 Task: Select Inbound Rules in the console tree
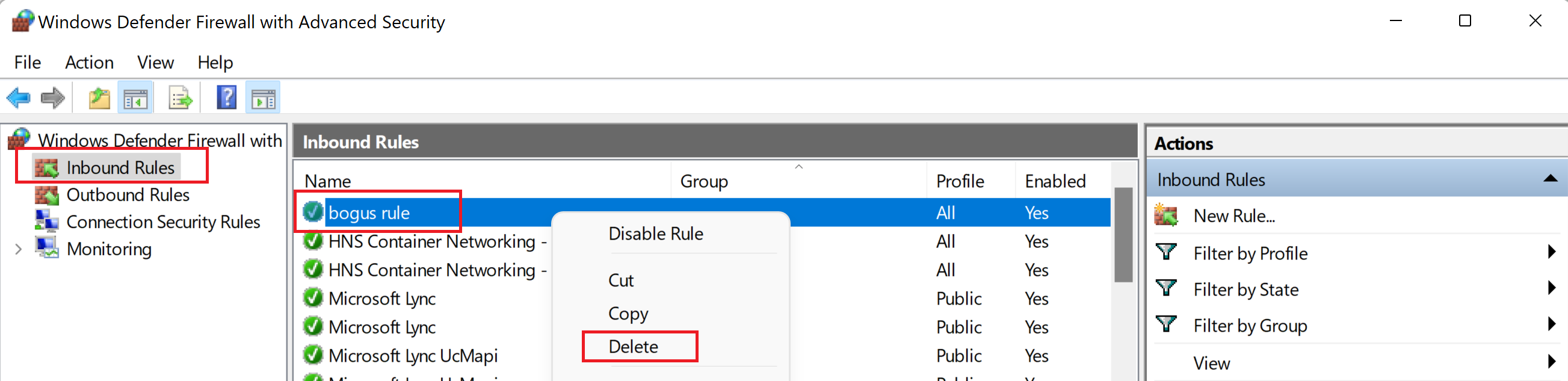click(120, 167)
